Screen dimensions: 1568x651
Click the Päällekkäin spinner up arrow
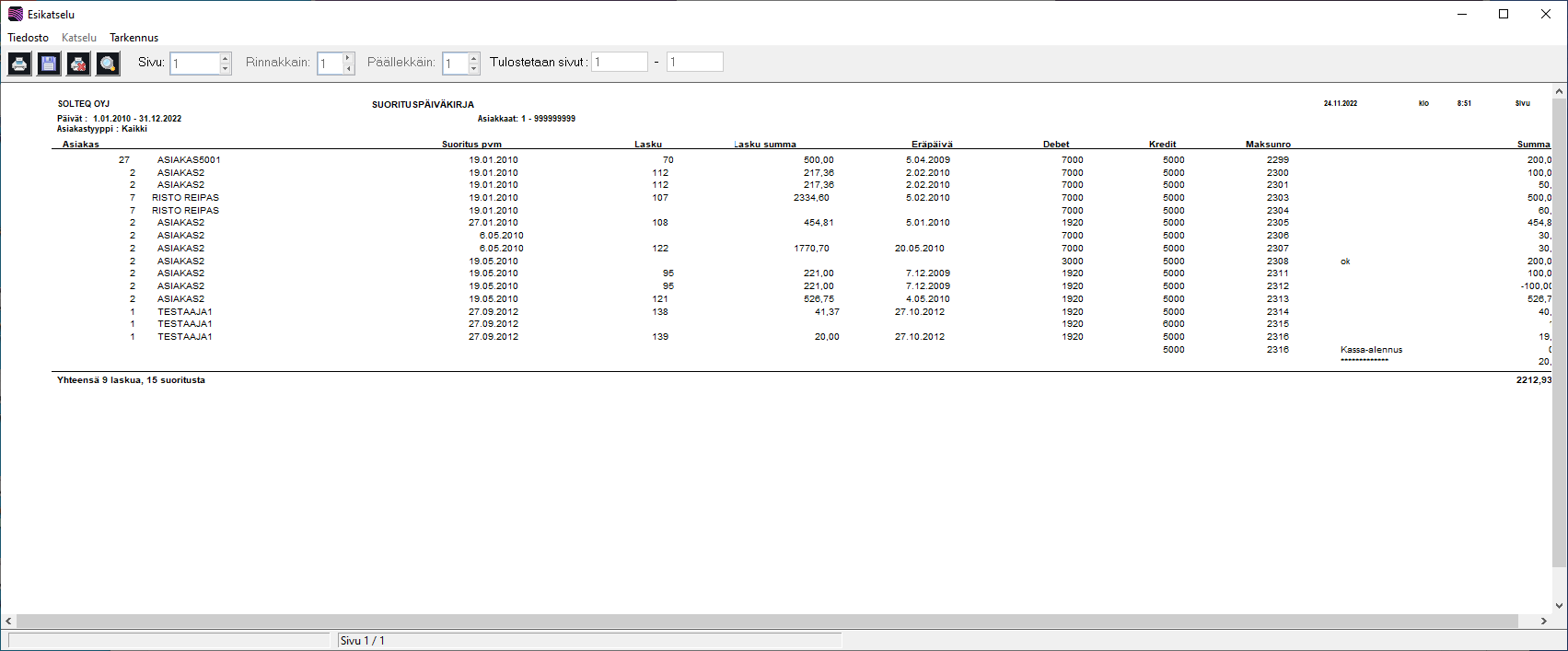click(x=474, y=58)
